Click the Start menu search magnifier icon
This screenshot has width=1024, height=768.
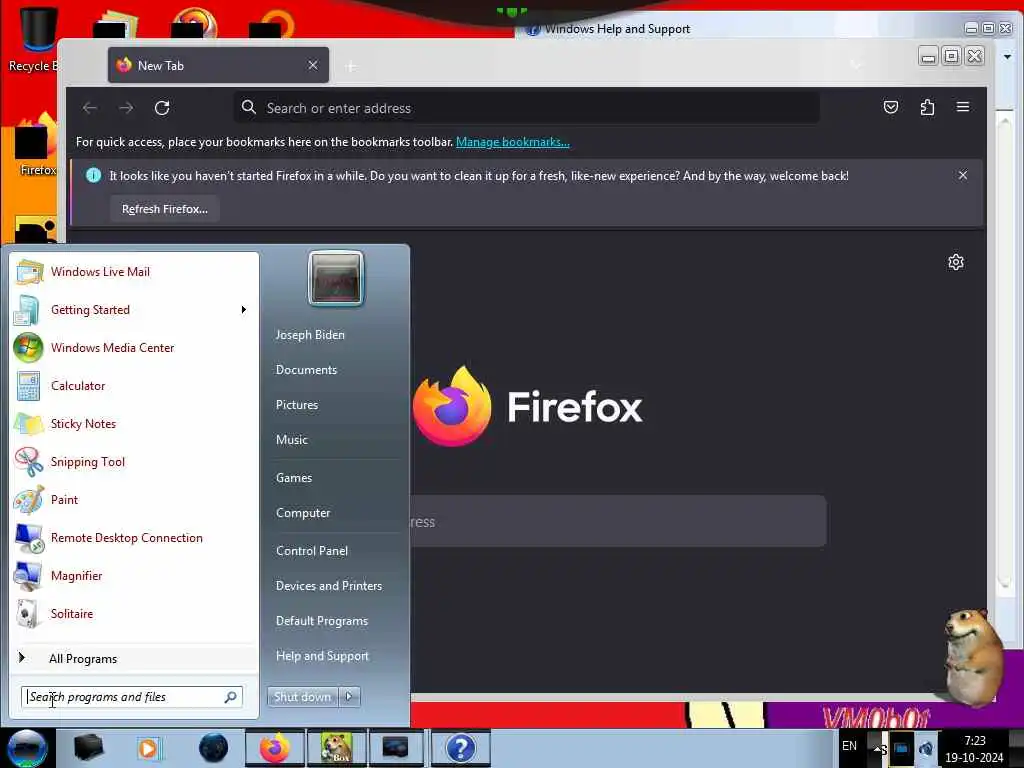click(231, 697)
